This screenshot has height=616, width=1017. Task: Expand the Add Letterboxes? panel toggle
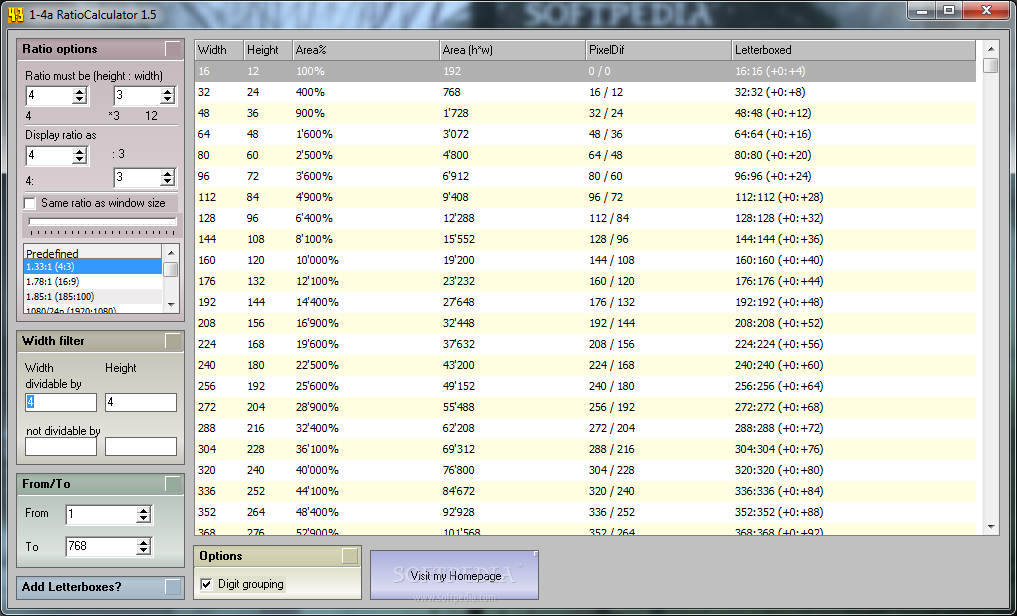click(173, 587)
